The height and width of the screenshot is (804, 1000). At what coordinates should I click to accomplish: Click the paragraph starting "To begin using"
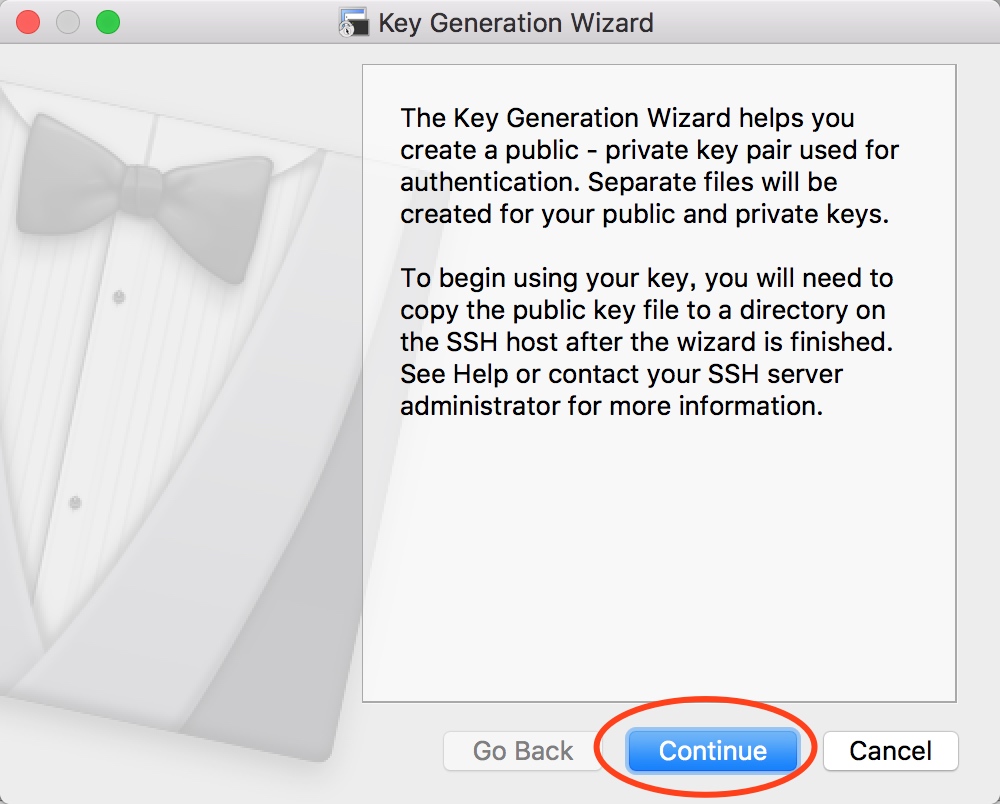pos(647,342)
